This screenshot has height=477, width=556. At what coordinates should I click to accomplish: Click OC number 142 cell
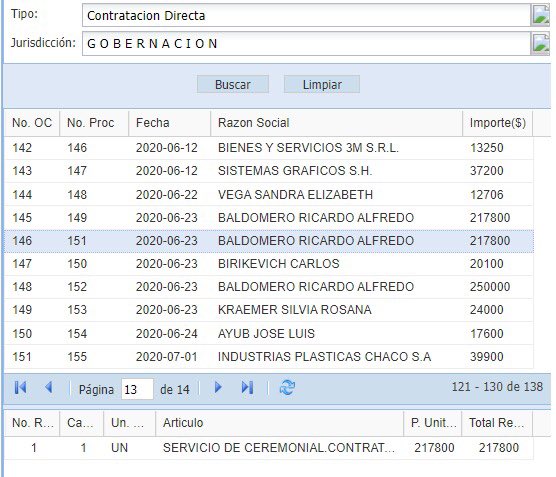(22, 148)
